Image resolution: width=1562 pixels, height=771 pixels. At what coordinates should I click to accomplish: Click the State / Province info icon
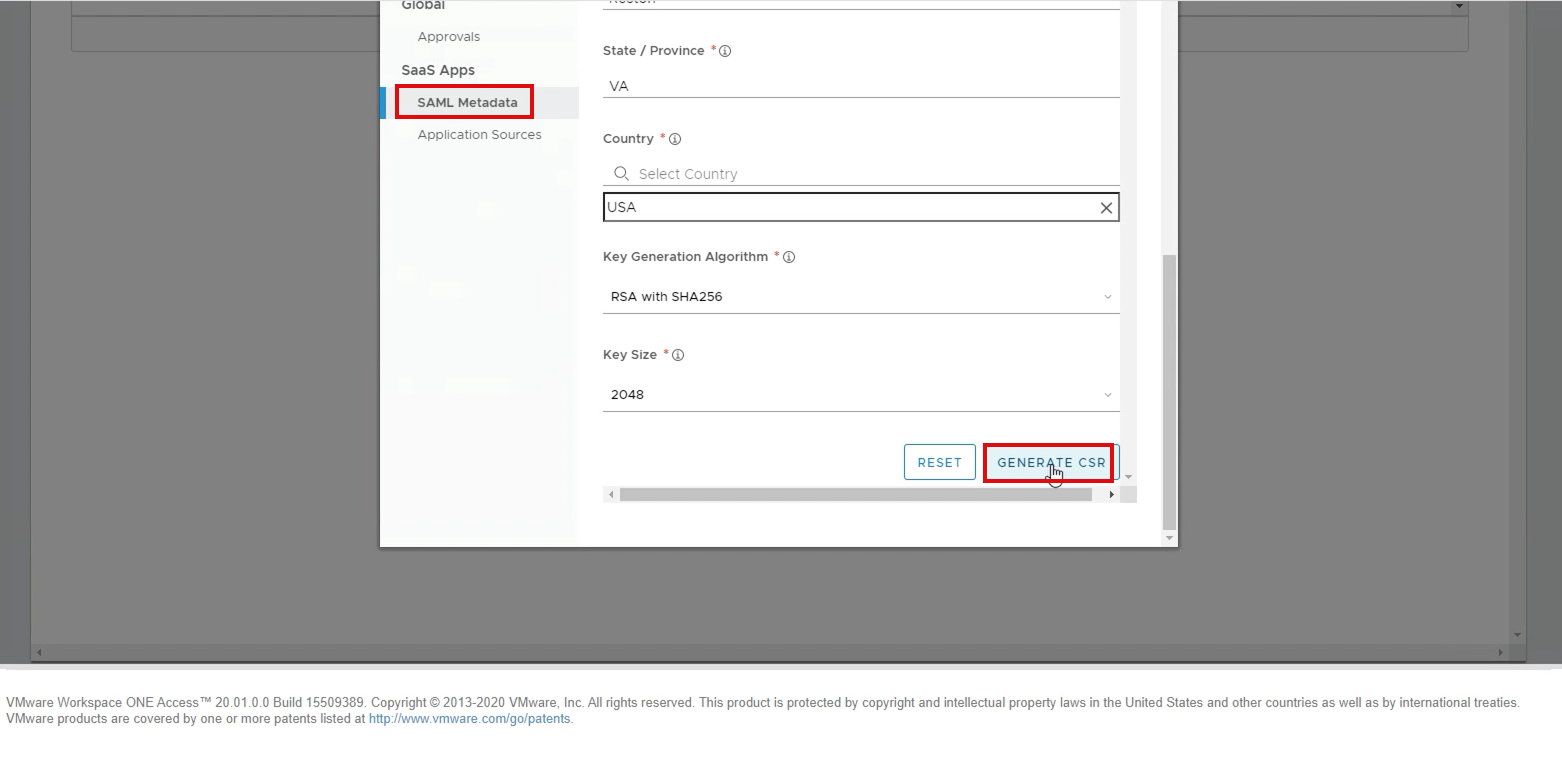point(725,51)
